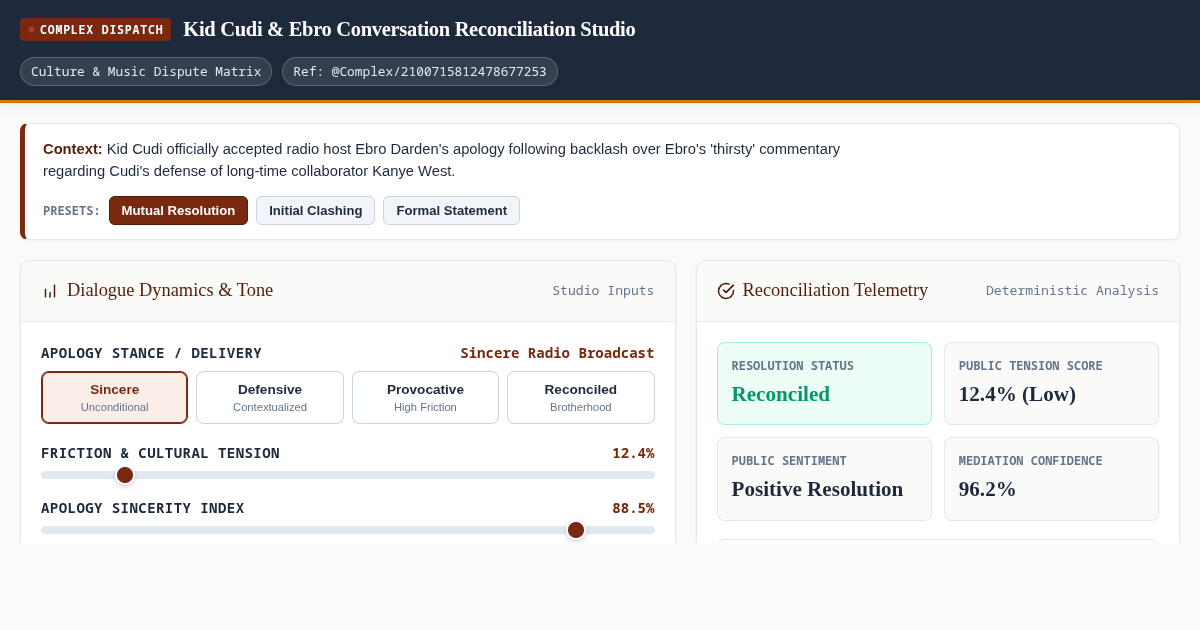
Task: Select the Sincere Unconditional stance option
Action: pos(114,398)
